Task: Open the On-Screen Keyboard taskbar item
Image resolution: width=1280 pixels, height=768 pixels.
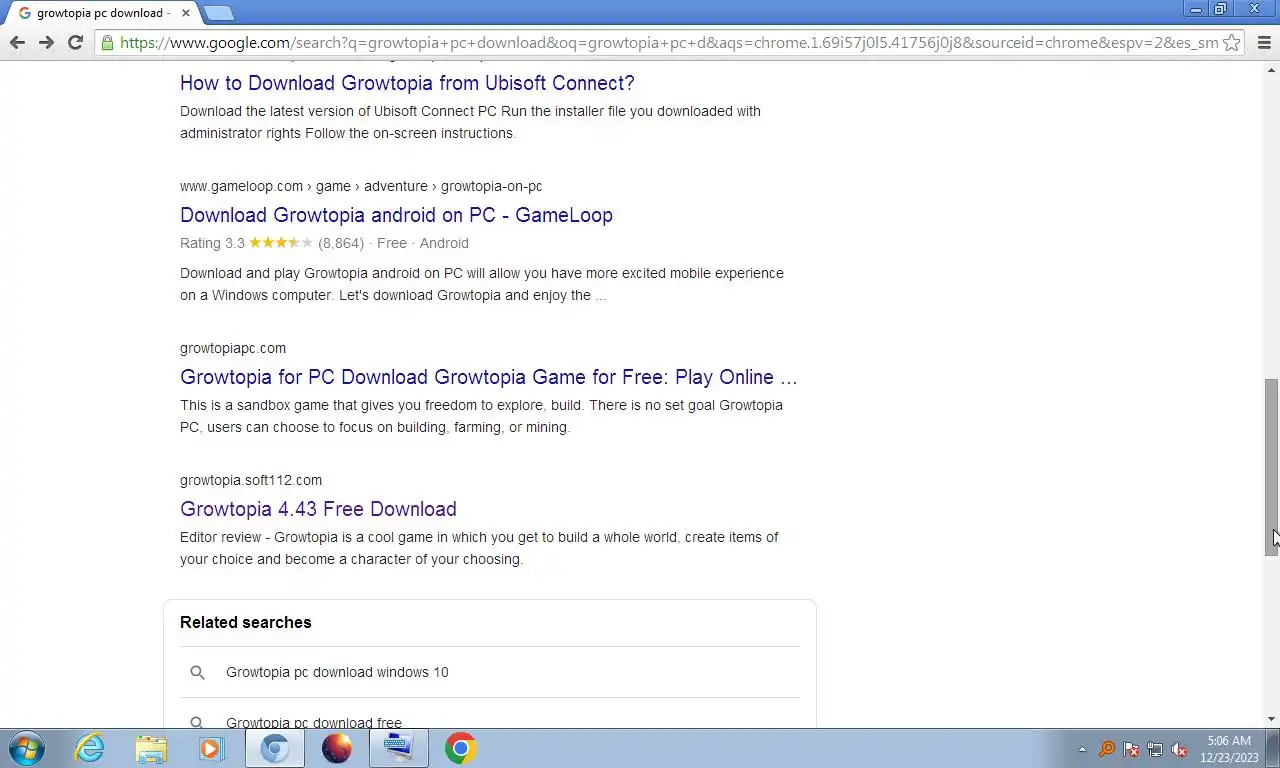Action: pos(398,748)
